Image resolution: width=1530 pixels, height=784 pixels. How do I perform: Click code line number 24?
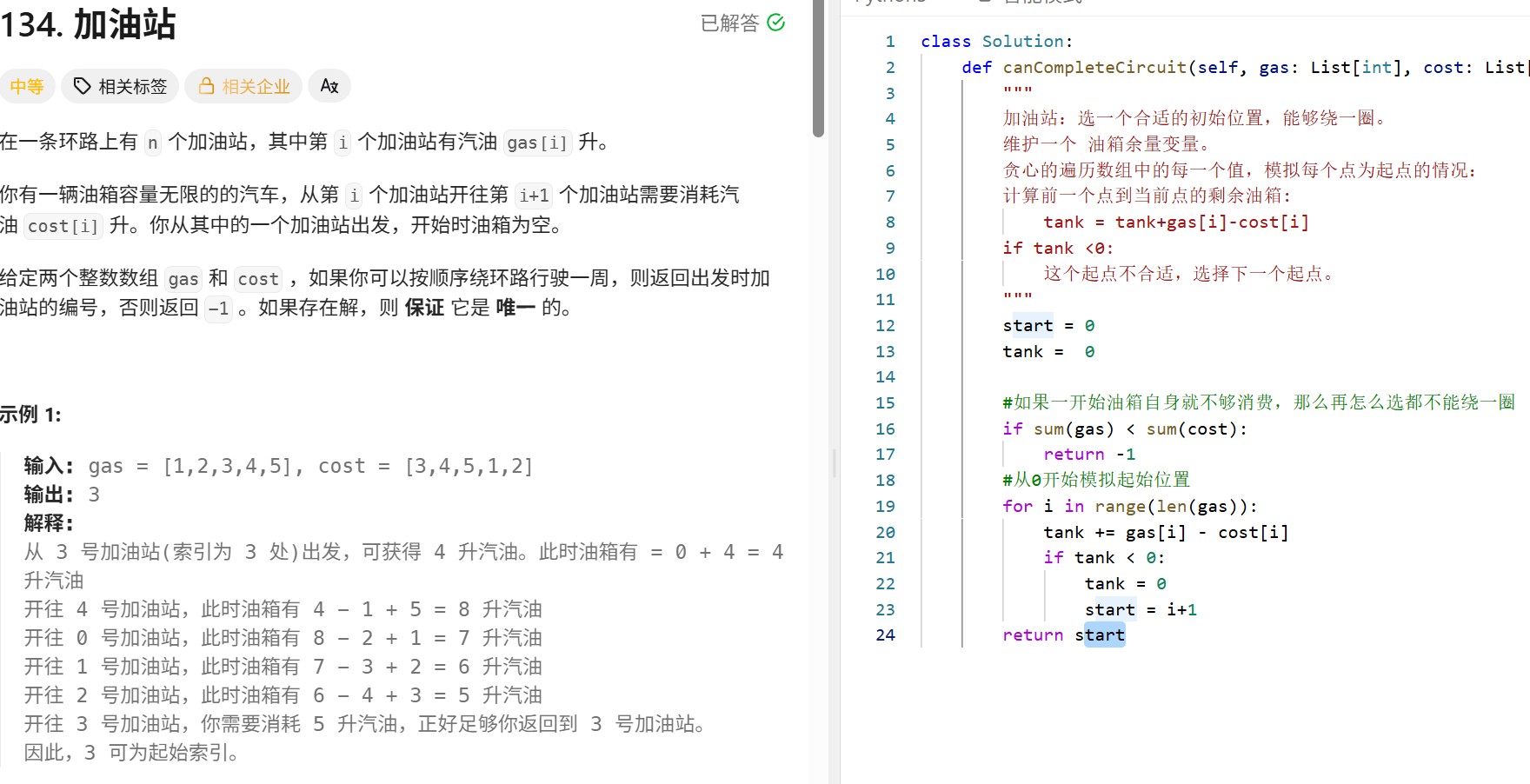[x=885, y=635]
